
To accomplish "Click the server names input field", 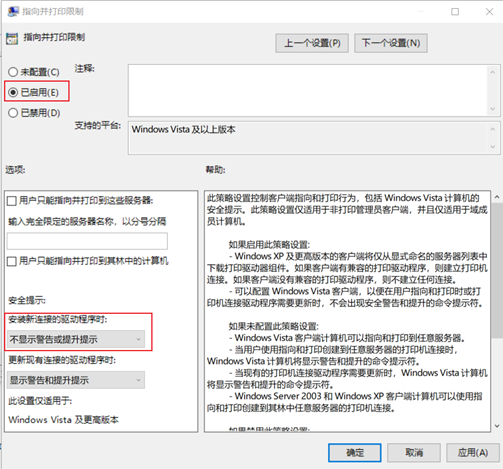I will click(x=87, y=241).
